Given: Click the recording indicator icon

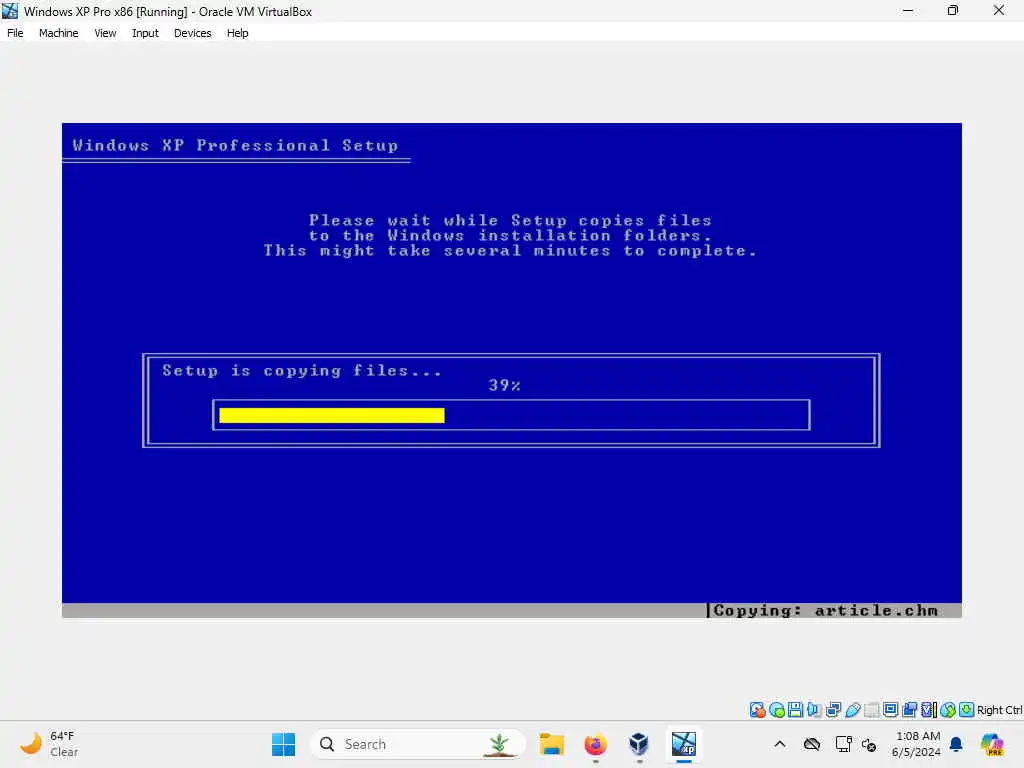Looking at the screenshot, I should pos(909,710).
